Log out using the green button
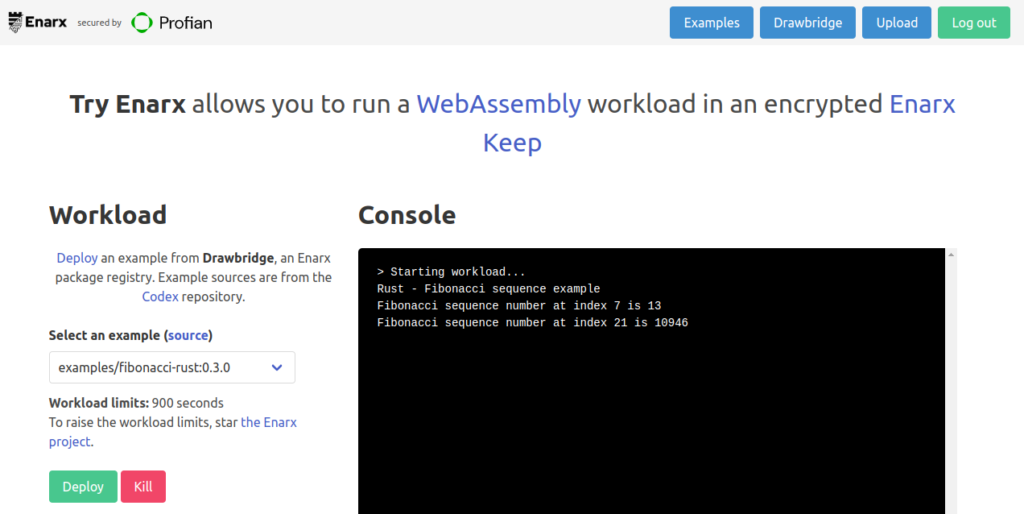The image size is (1024, 514). [973, 23]
